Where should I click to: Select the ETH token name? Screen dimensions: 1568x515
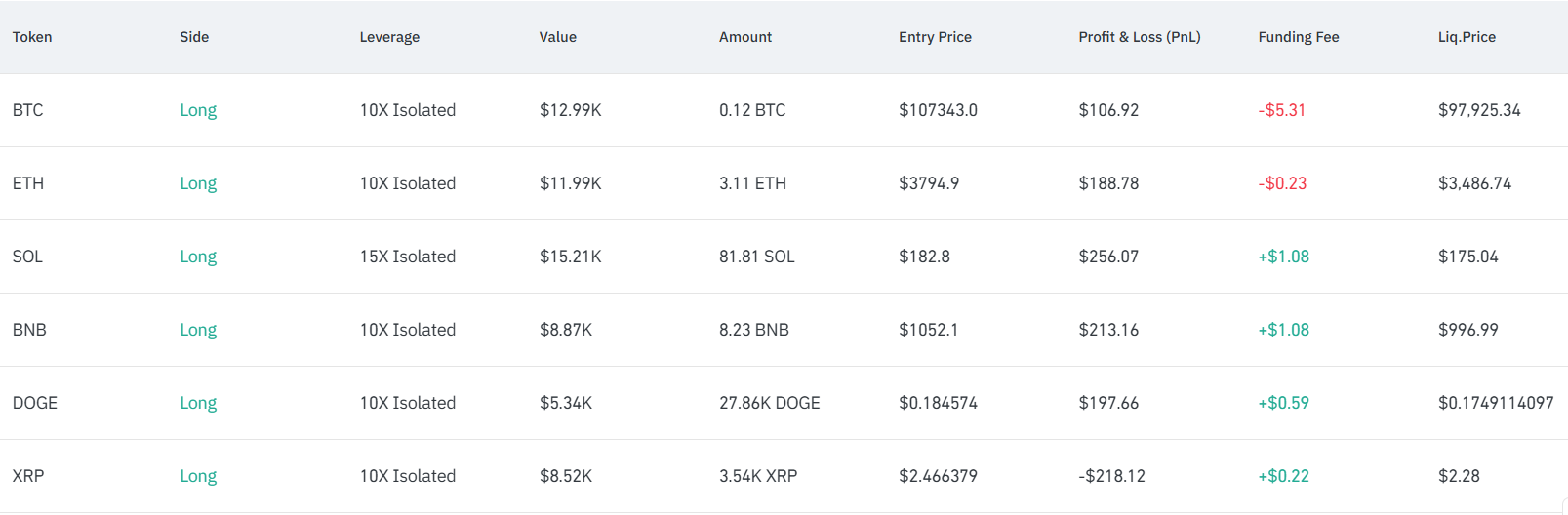click(28, 183)
